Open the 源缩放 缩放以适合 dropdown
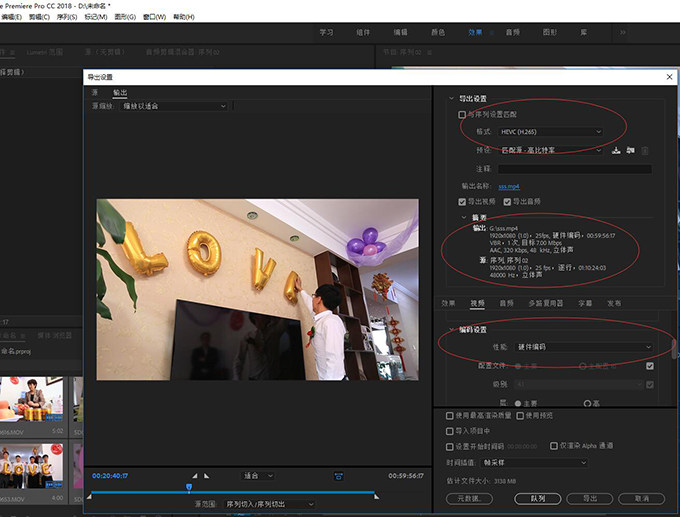Image resolution: width=680 pixels, height=517 pixels. tap(173, 106)
